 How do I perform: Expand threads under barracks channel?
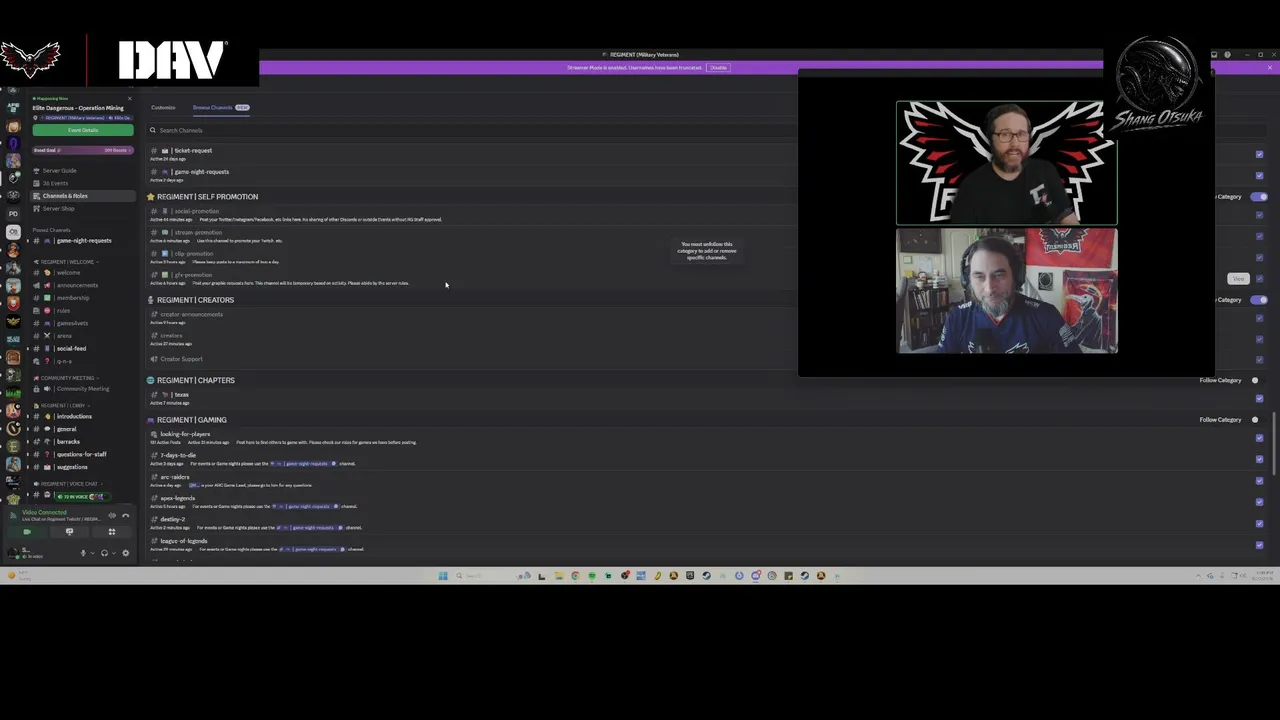tap(28, 442)
